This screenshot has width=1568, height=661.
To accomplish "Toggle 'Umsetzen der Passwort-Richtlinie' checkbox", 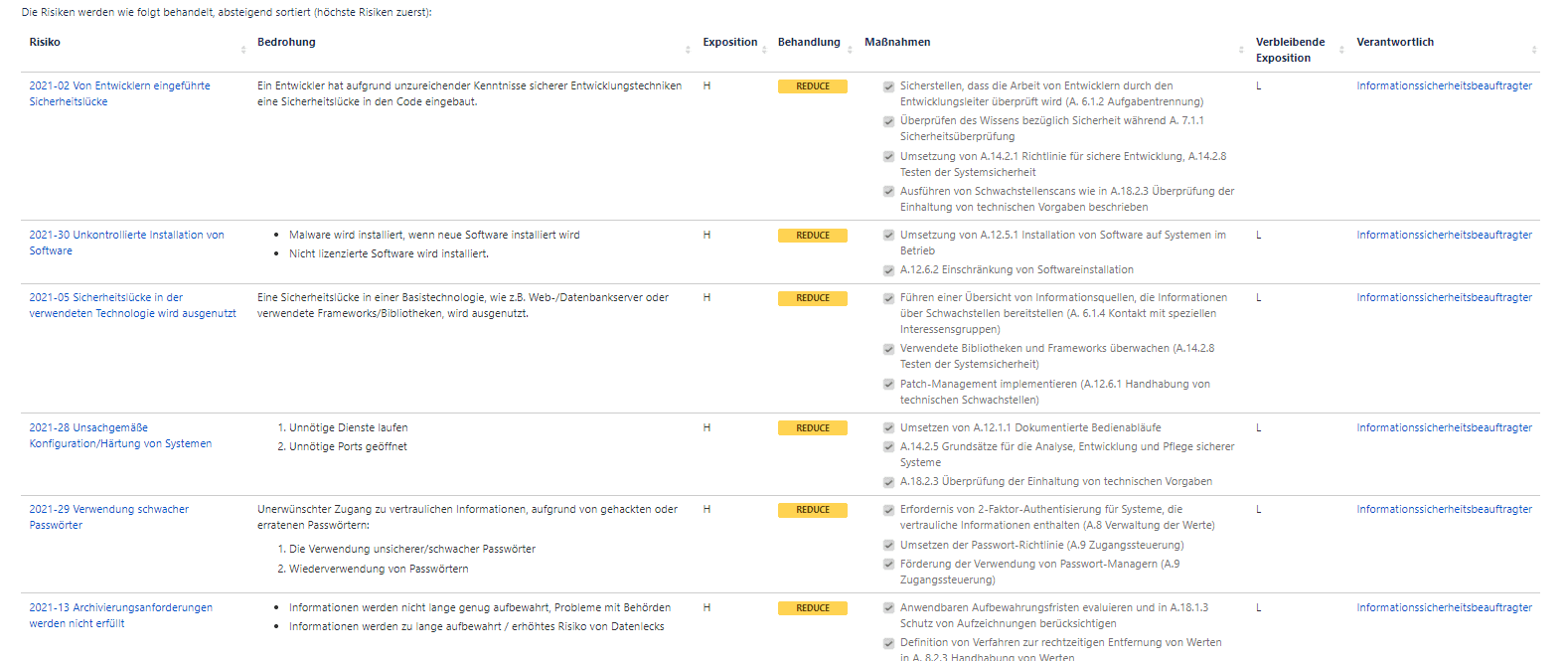I will pyautogui.click(x=888, y=546).
